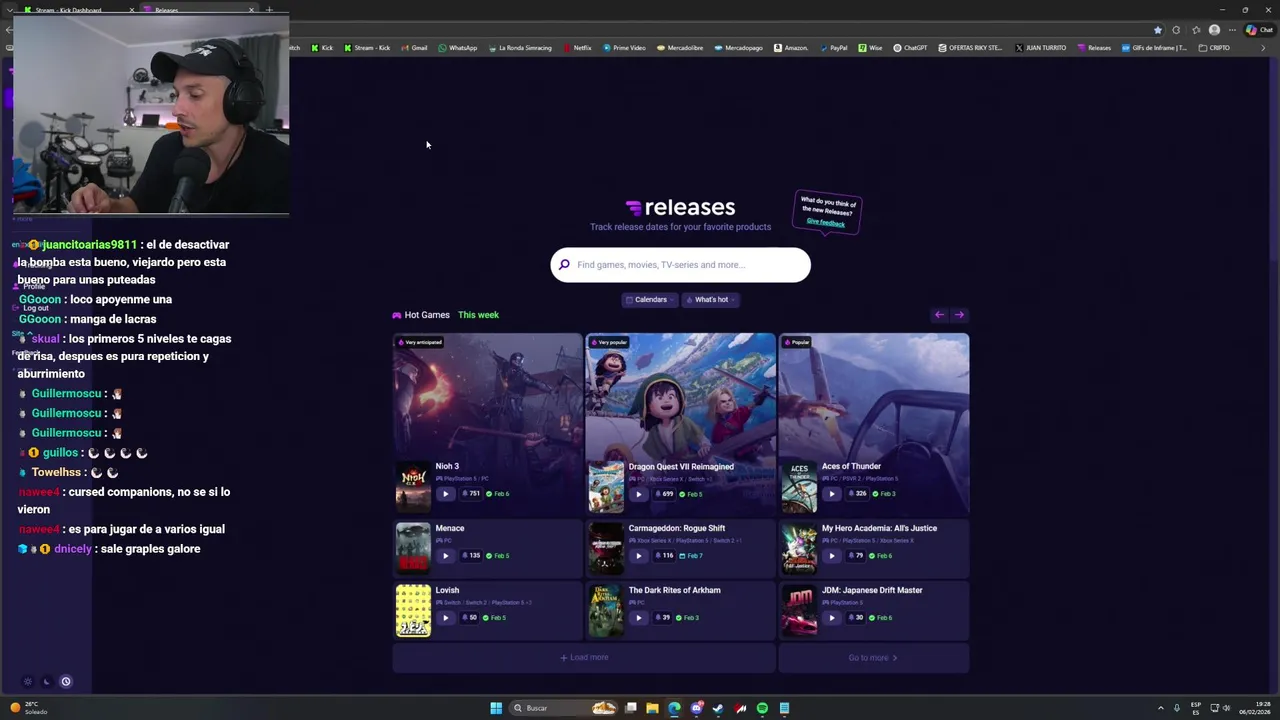Bookmark this page with the star icon
The width and height of the screenshot is (1280, 720).
(1158, 30)
